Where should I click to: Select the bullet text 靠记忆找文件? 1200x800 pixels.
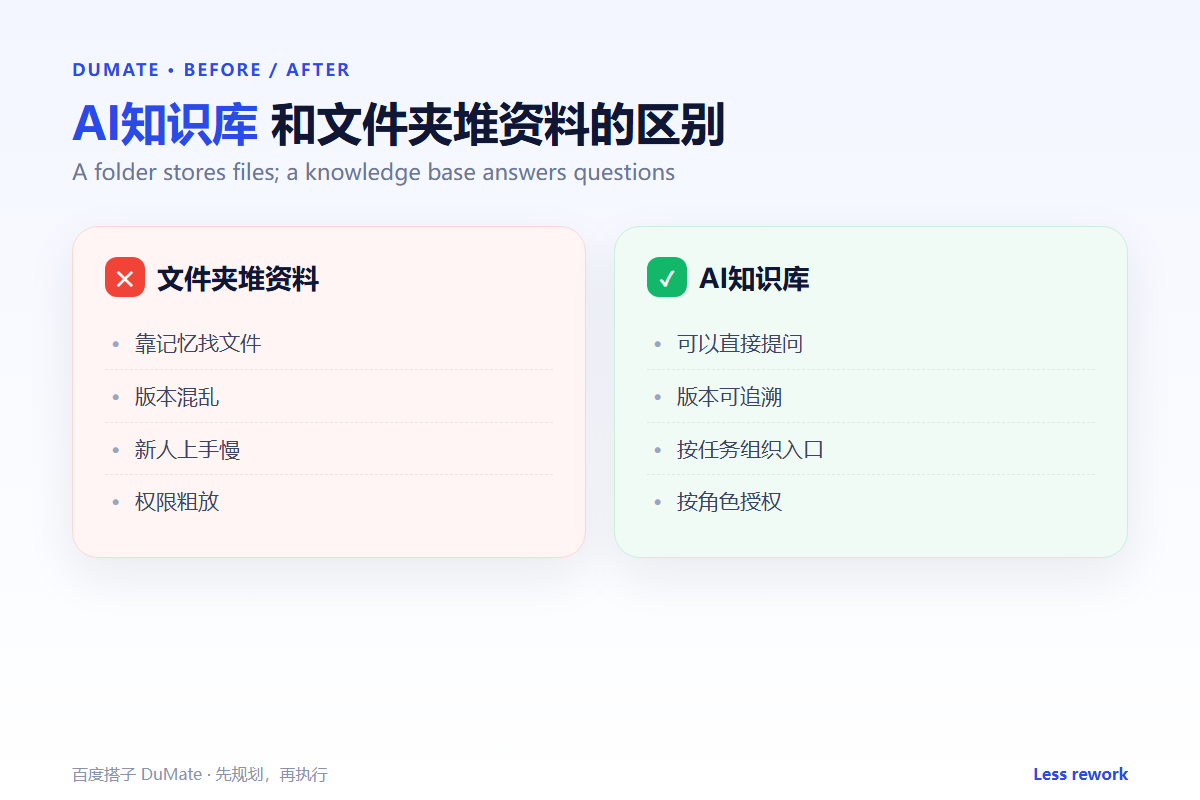point(198,344)
